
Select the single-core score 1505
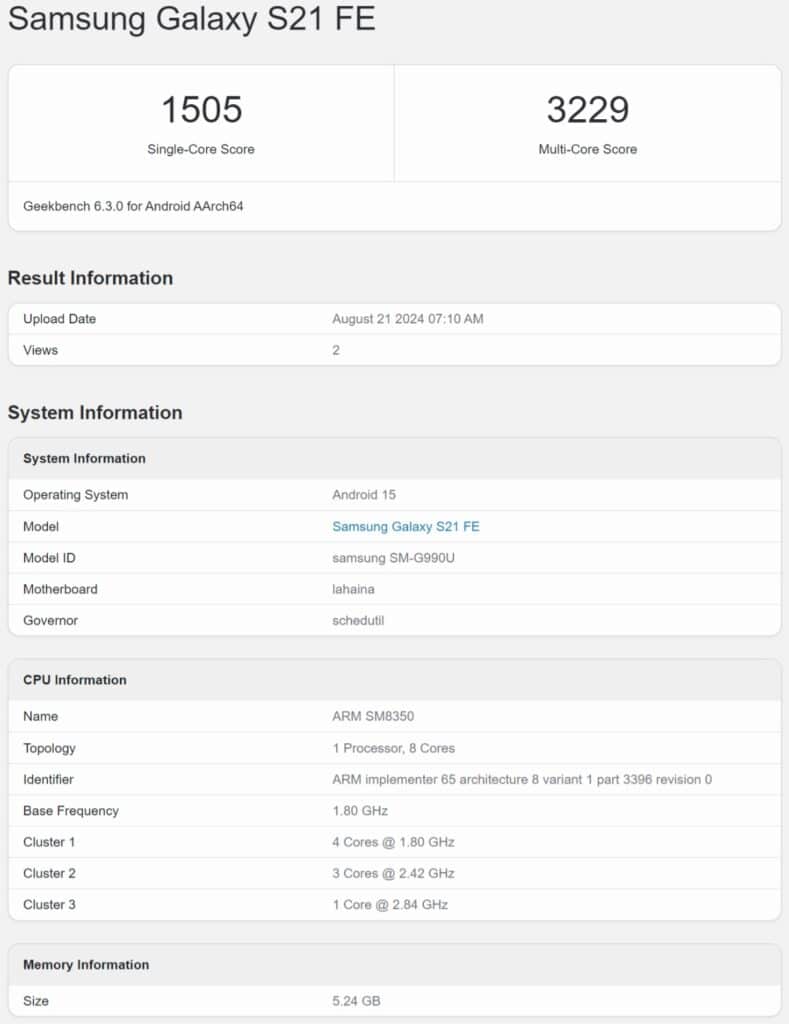[202, 109]
